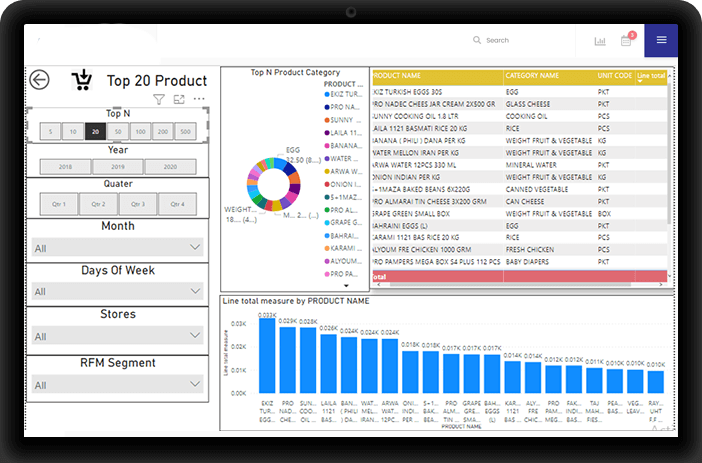The image size is (702, 463).
Task: Open the hamburger menu button
Action: [661, 40]
